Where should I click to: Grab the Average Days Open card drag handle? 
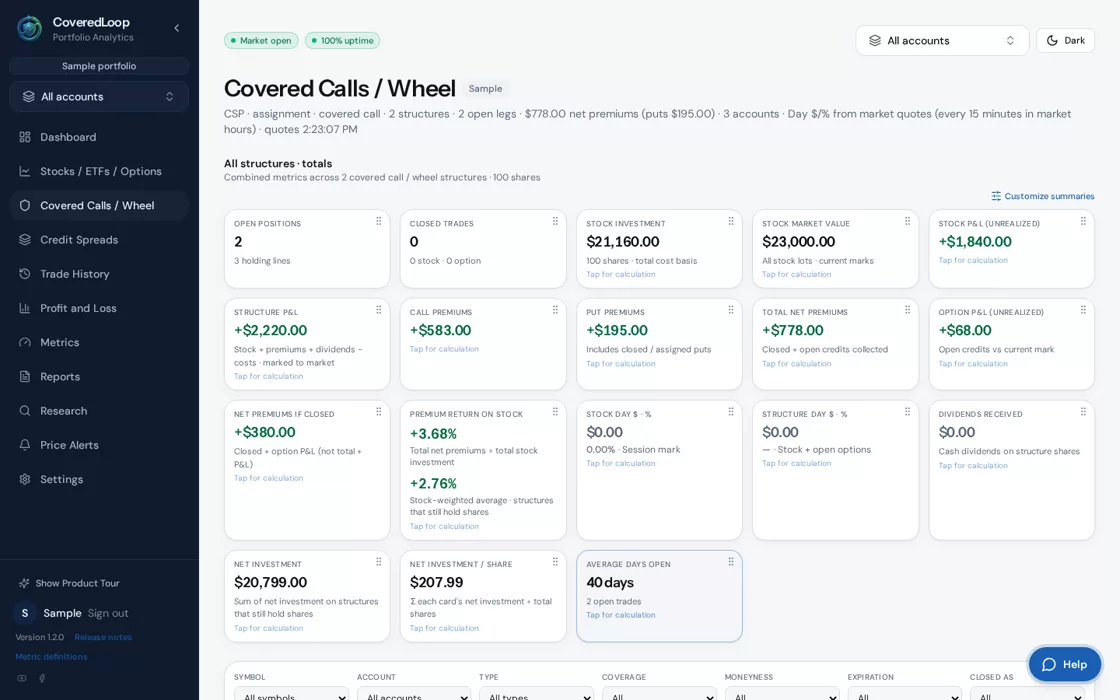coord(731,562)
